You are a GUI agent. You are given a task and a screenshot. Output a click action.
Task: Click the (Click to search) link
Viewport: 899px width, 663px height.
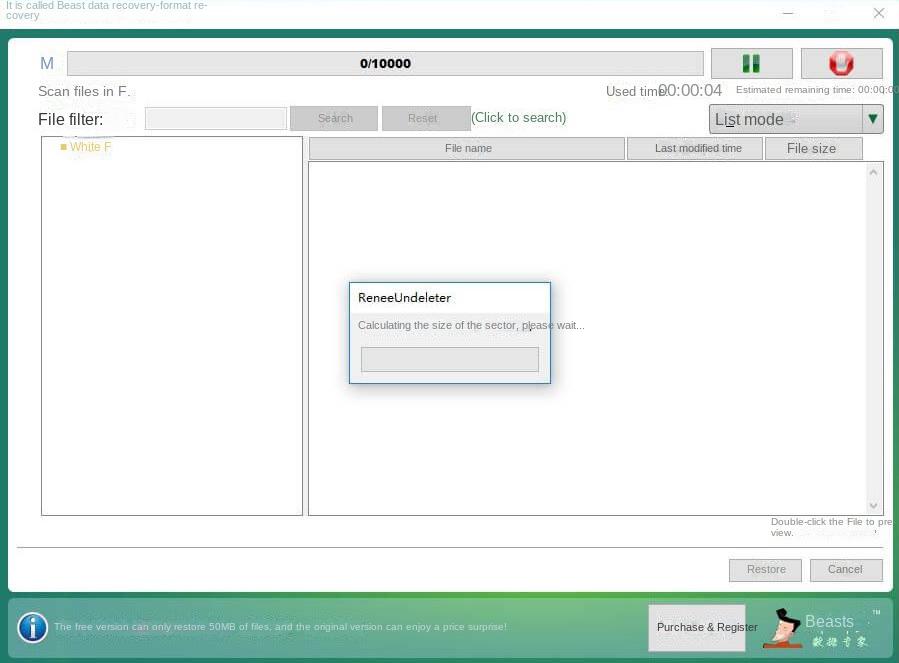point(518,117)
